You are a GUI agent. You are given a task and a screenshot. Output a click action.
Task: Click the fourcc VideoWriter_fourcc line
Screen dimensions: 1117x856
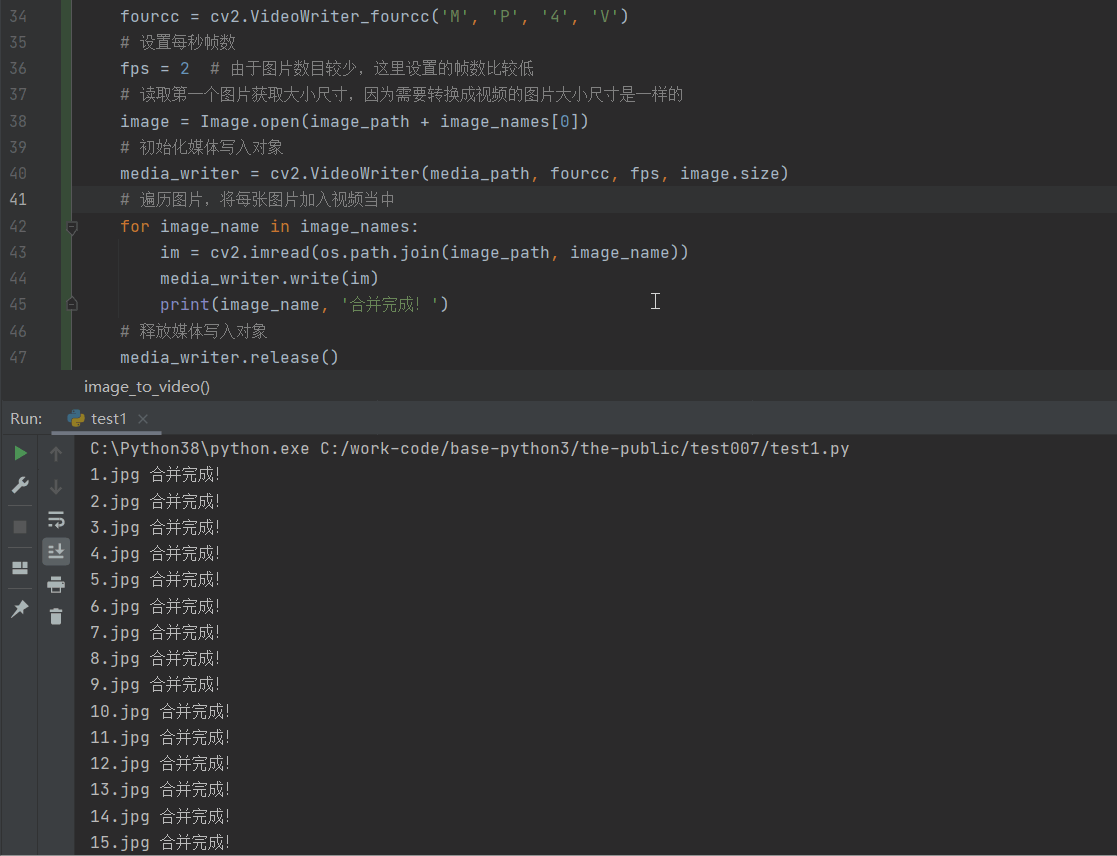pos(374,16)
